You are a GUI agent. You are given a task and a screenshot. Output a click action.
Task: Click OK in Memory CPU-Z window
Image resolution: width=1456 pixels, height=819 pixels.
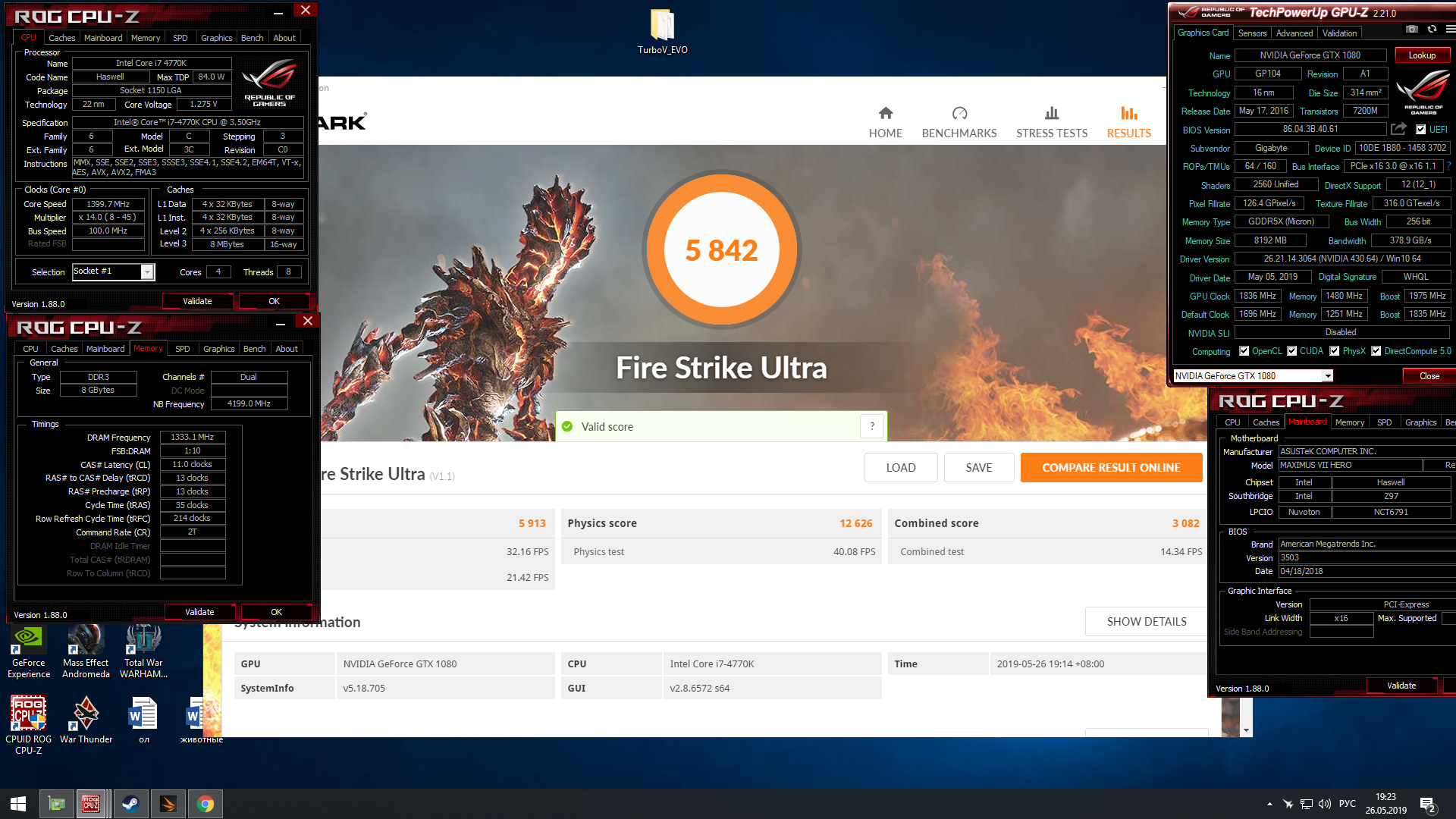coord(276,612)
